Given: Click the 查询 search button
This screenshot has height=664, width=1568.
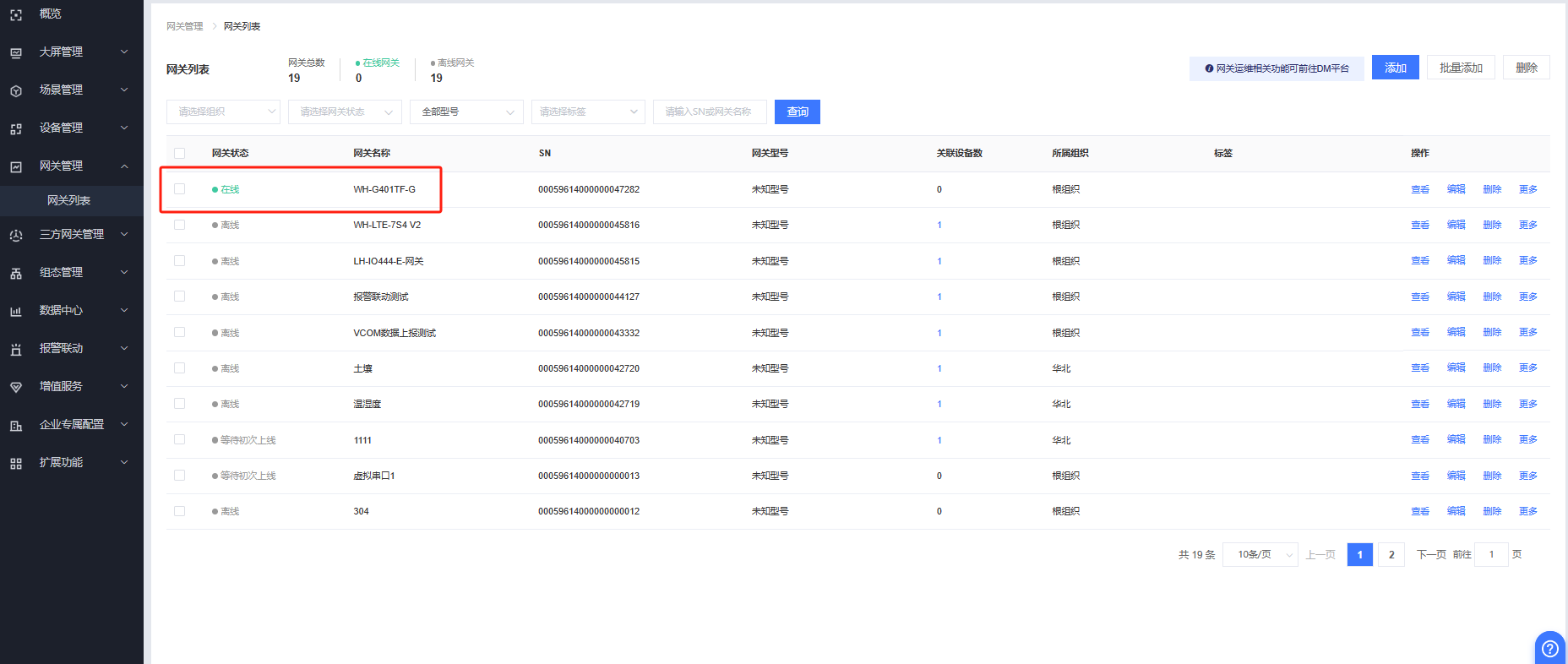Looking at the screenshot, I should (797, 112).
